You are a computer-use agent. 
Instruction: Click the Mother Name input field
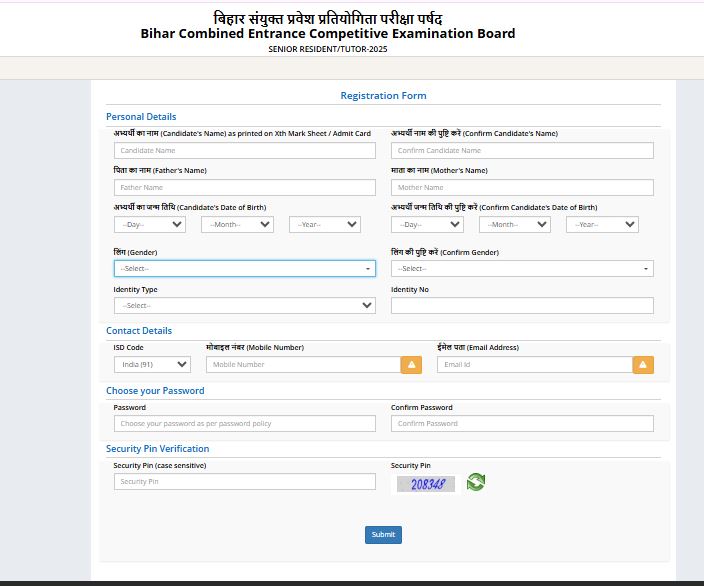click(x=522, y=187)
